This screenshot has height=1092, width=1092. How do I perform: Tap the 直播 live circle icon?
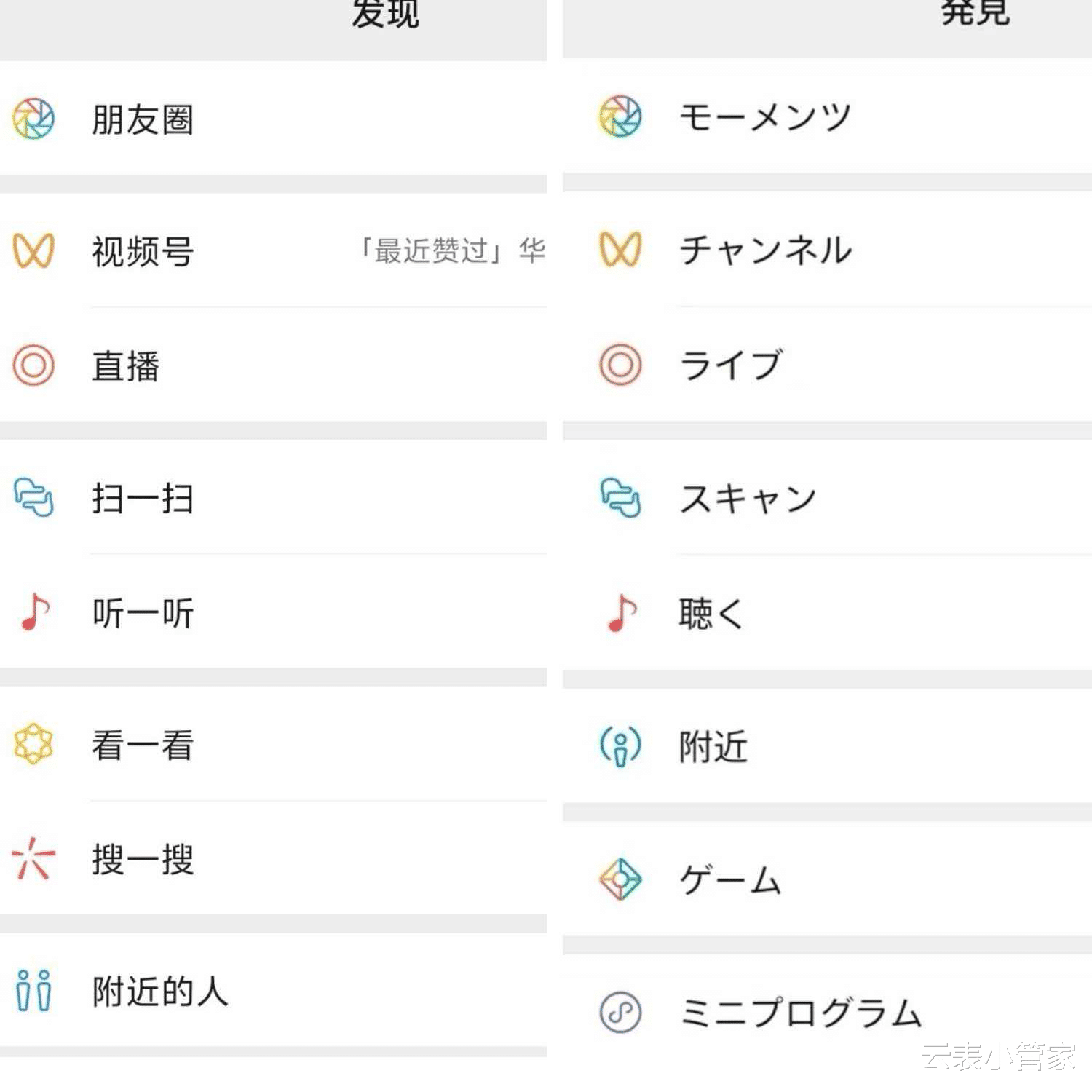coord(33,365)
